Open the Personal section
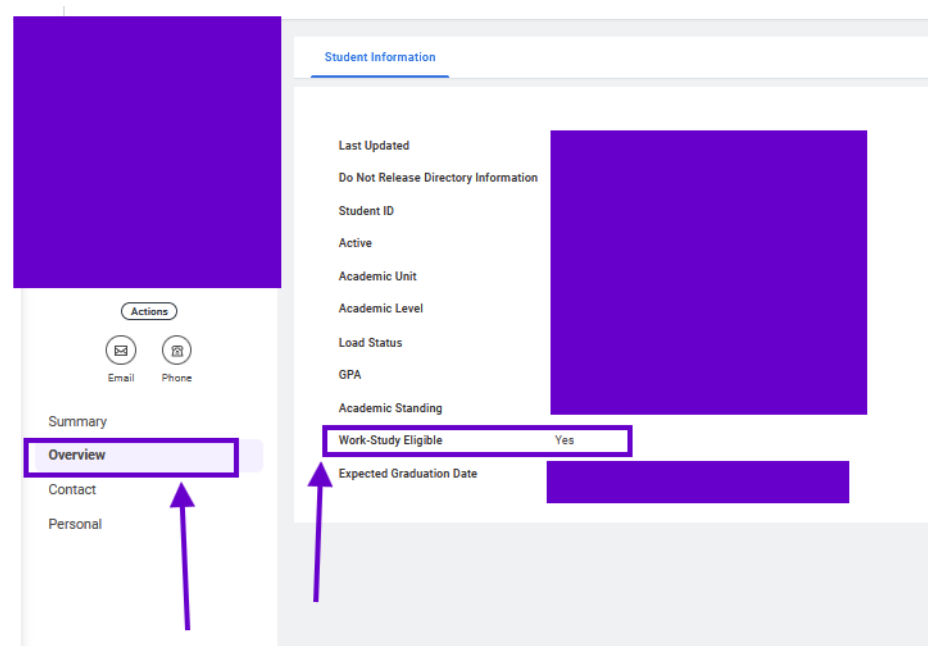The width and height of the screenshot is (928, 646). (x=75, y=524)
